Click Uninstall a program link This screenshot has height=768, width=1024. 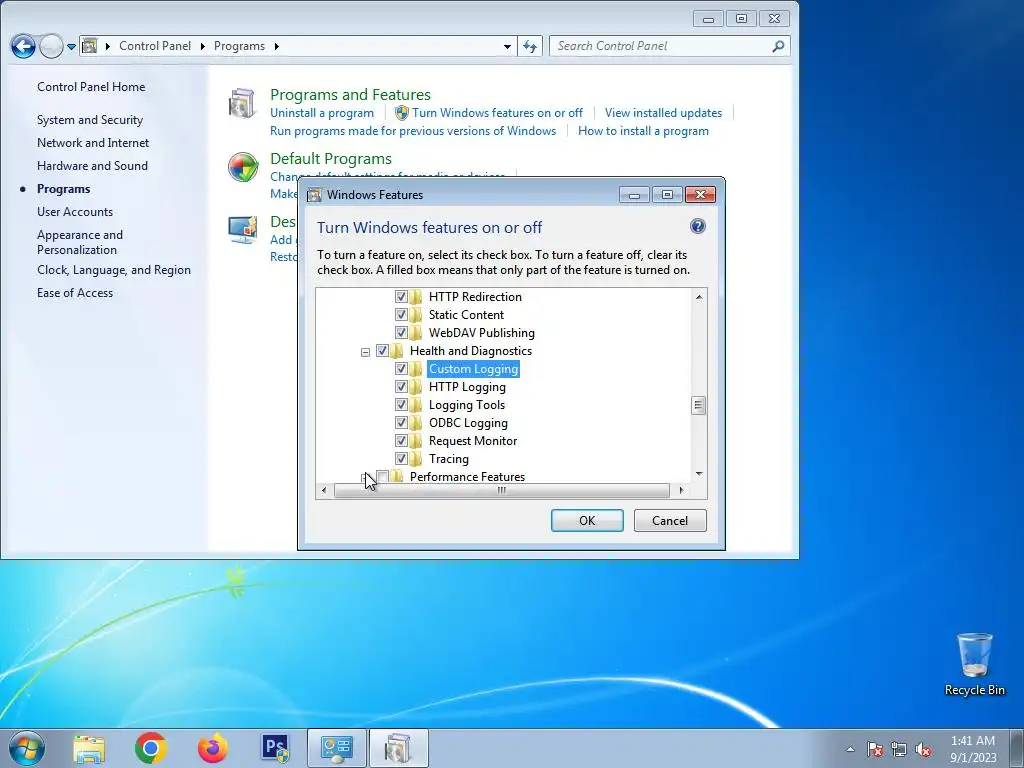pos(322,113)
